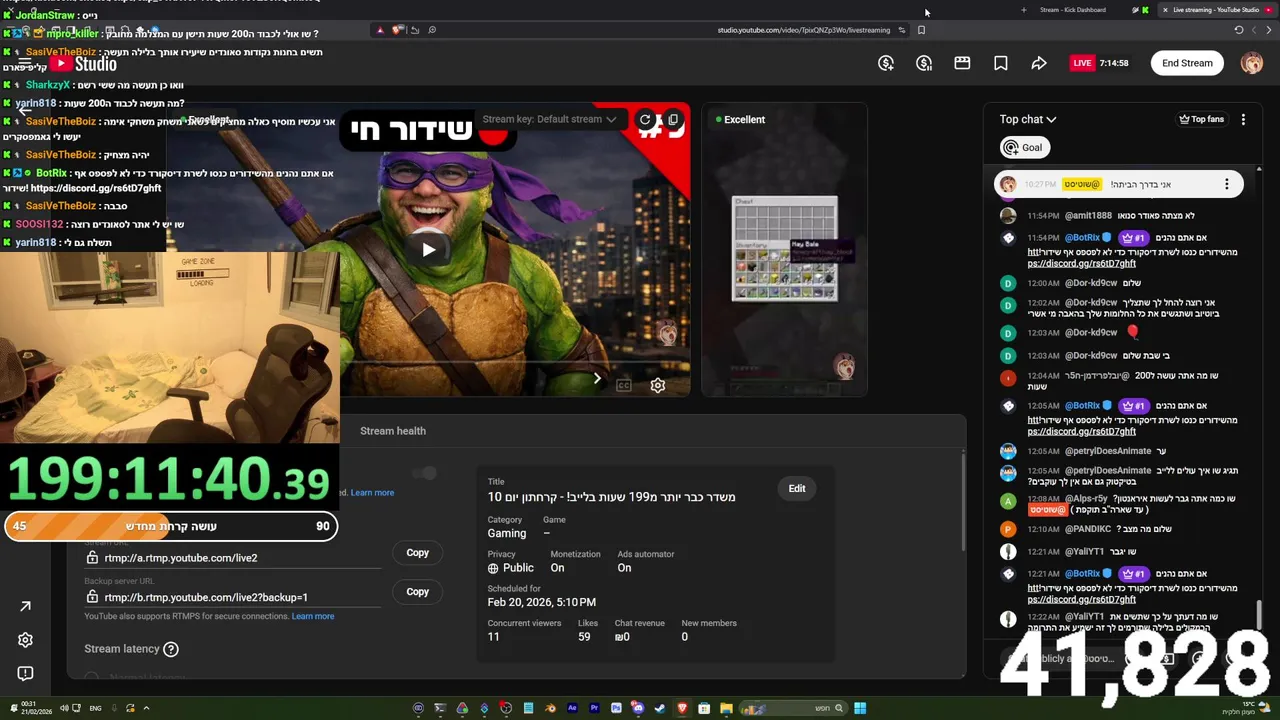This screenshot has width=1280, height=720.
Task: Click the dollar pause ads icon
Action: [924, 63]
